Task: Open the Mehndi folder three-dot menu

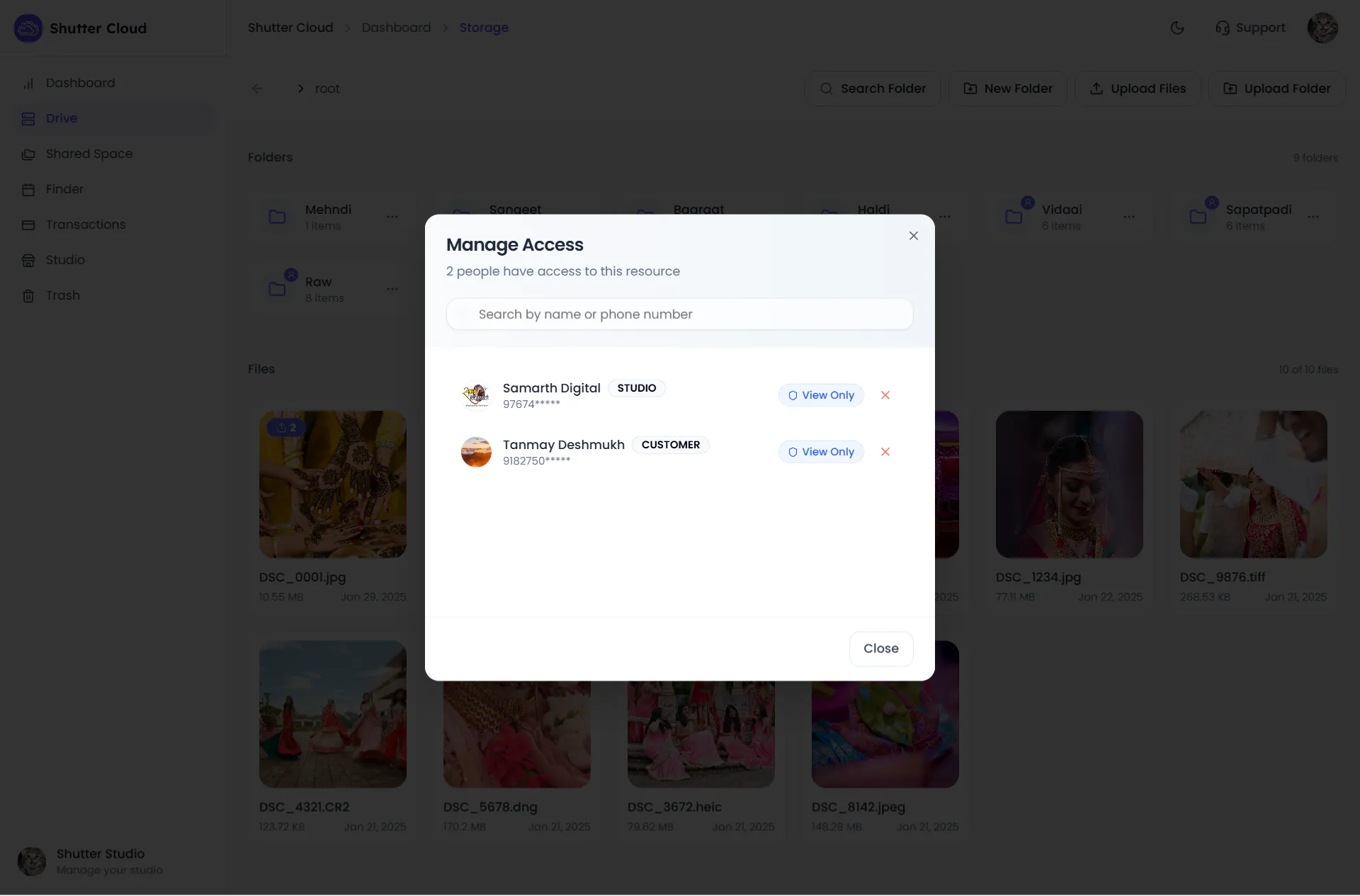Action: [392, 217]
